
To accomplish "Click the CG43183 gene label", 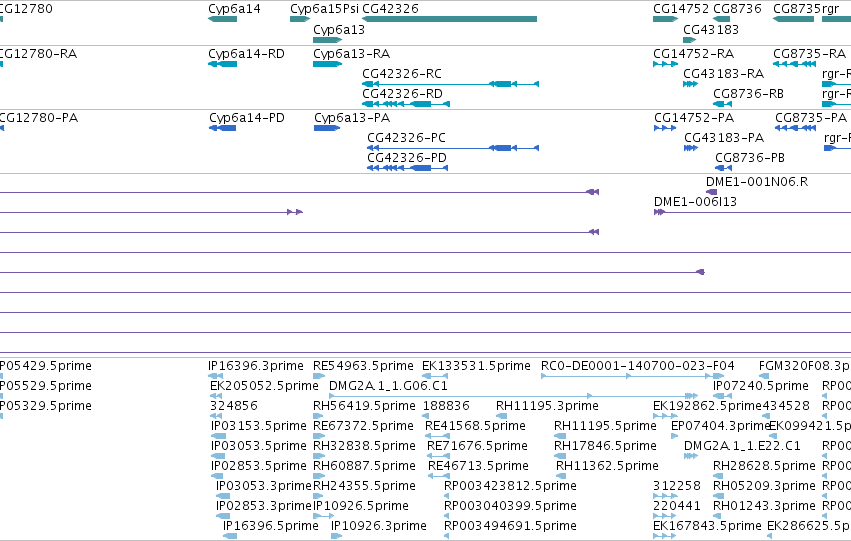I will (x=711, y=30).
